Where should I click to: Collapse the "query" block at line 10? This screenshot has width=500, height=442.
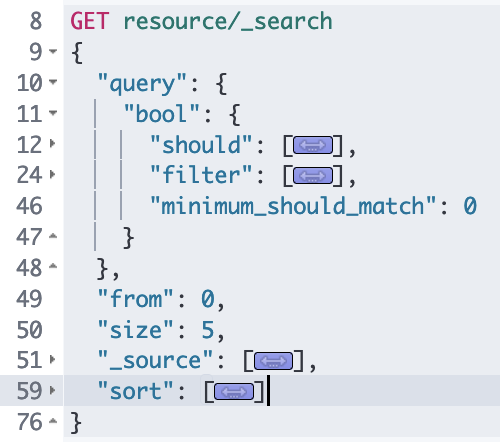[x=53, y=81]
